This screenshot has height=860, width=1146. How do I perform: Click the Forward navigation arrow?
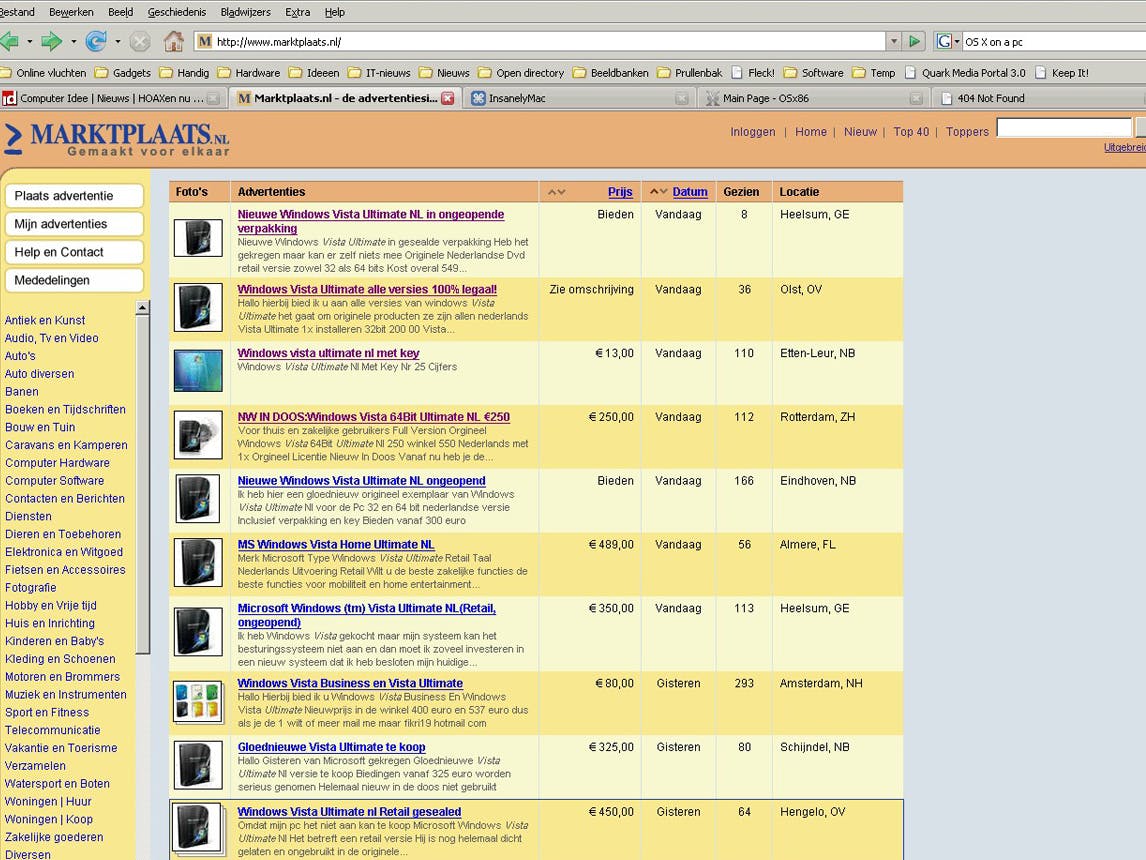point(52,41)
